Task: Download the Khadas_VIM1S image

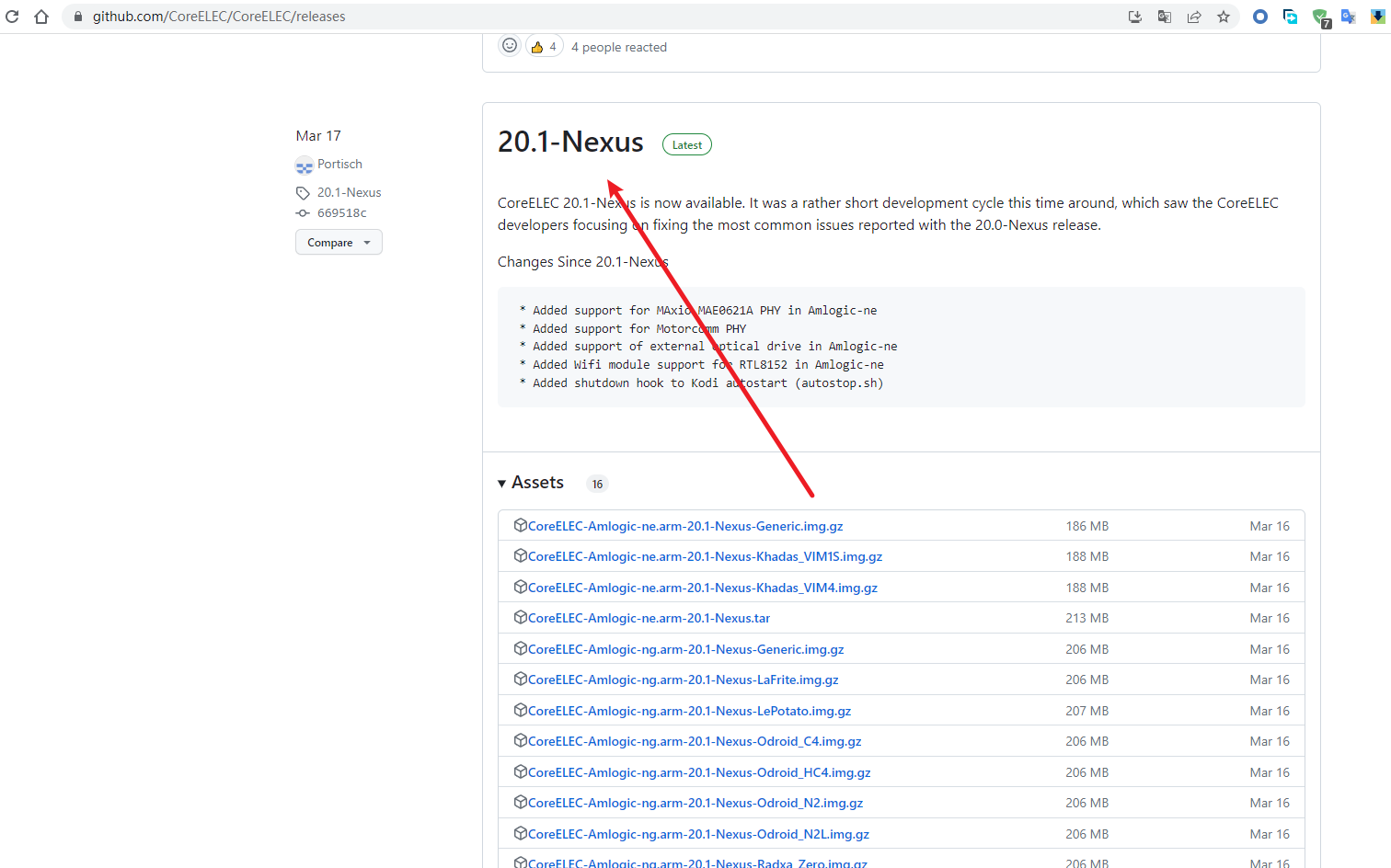Action: pos(705,557)
